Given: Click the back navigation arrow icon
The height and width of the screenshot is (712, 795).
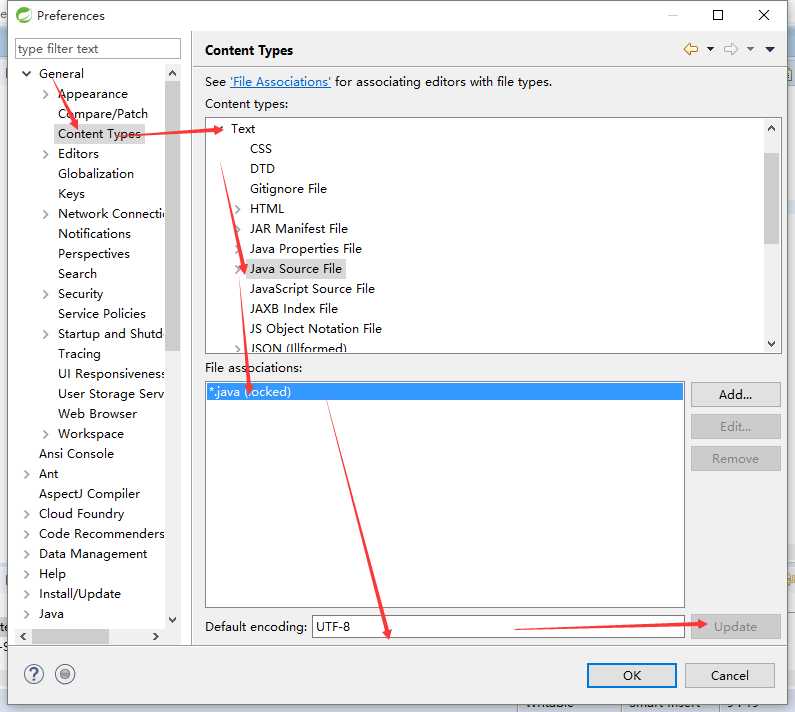Looking at the screenshot, I should tap(690, 49).
